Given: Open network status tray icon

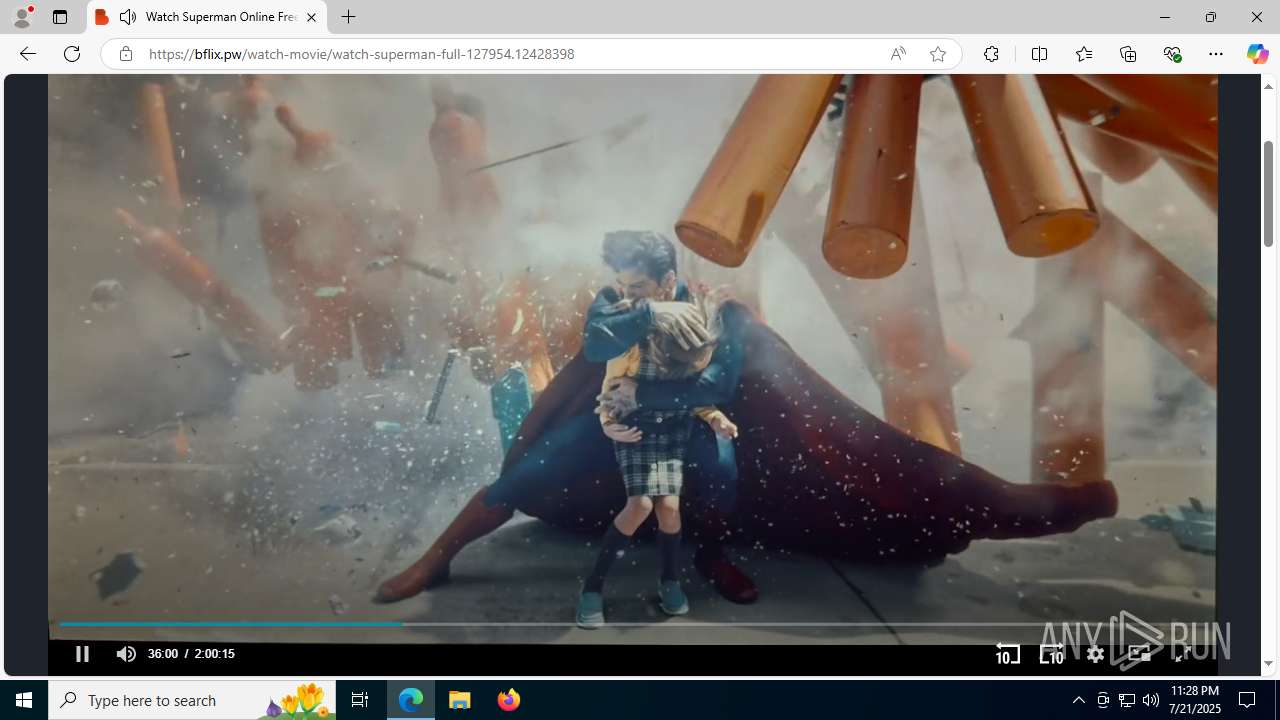Looking at the screenshot, I should (1127, 700).
